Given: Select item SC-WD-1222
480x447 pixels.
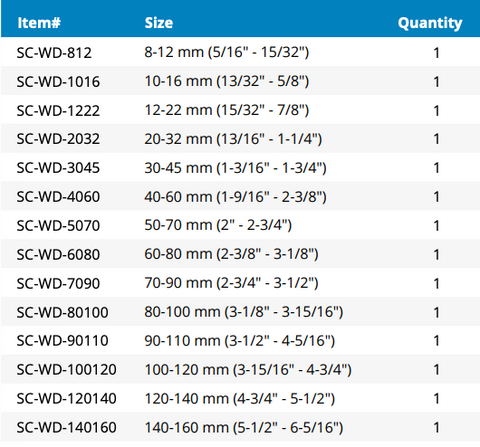Looking at the screenshot, I should pos(58,111).
